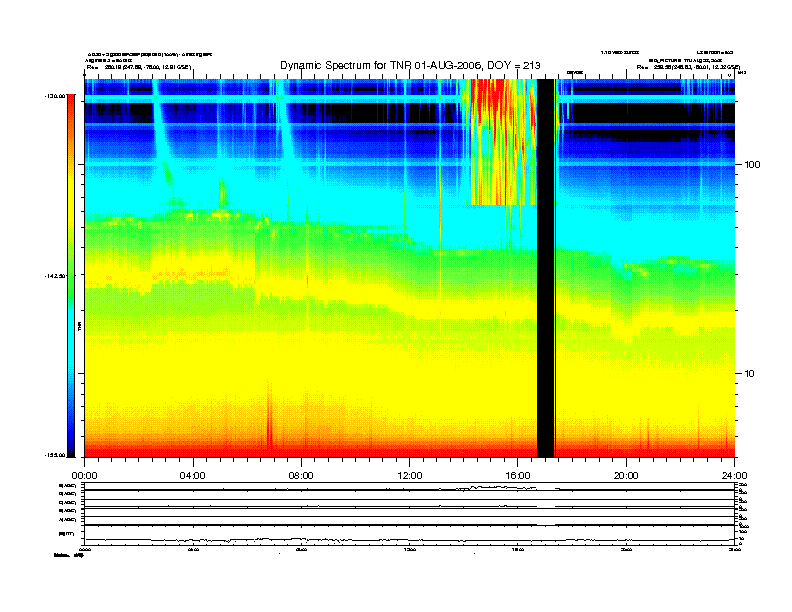Viewport: 792px width, 612px height.
Task: Click the '-142.50' color scale label
Action: 55,276
